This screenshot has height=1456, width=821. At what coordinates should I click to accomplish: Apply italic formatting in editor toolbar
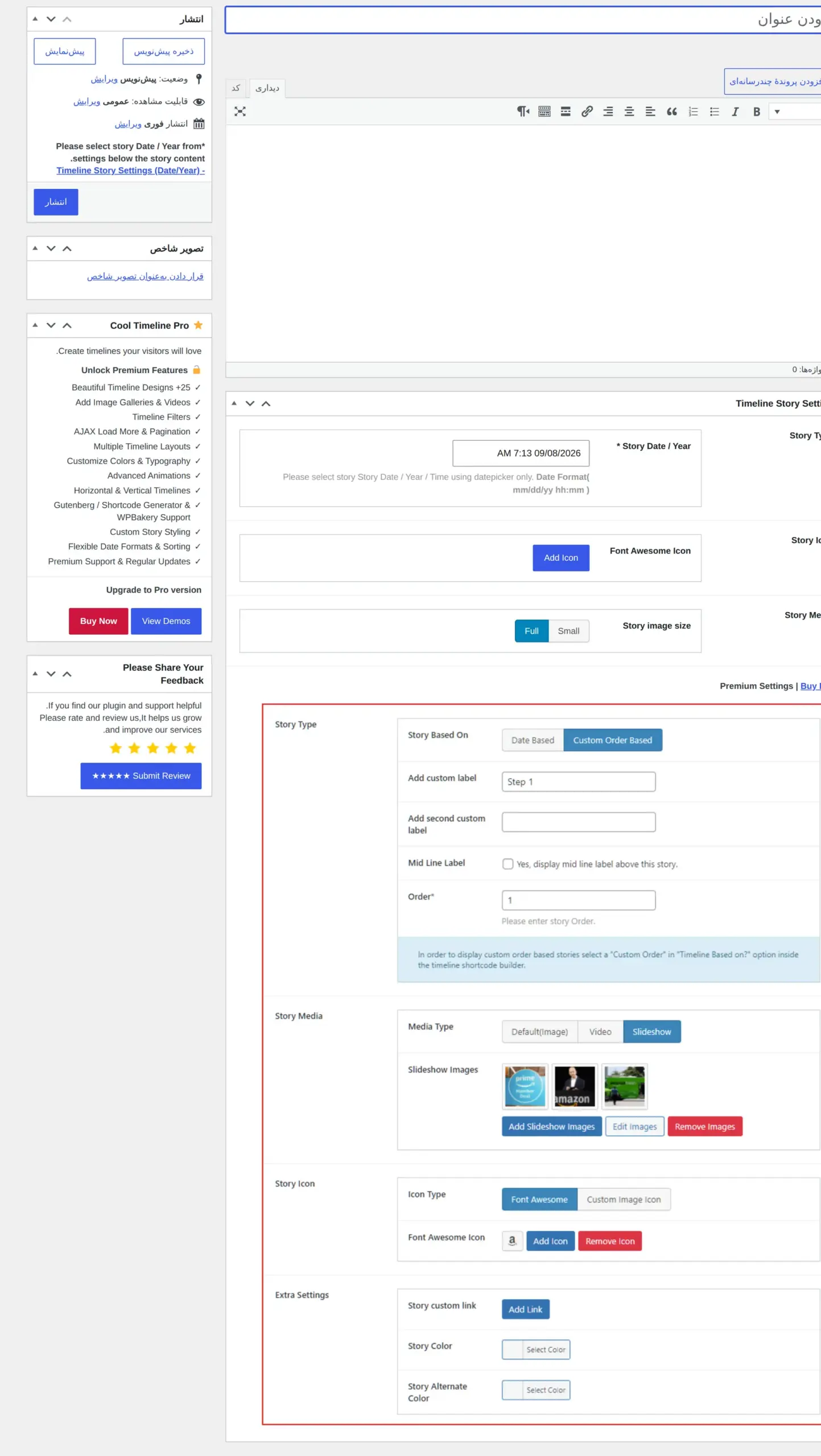(x=735, y=112)
